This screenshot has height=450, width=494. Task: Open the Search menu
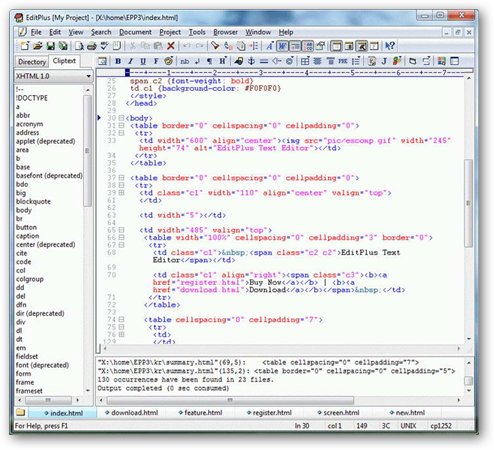click(x=101, y=32)
